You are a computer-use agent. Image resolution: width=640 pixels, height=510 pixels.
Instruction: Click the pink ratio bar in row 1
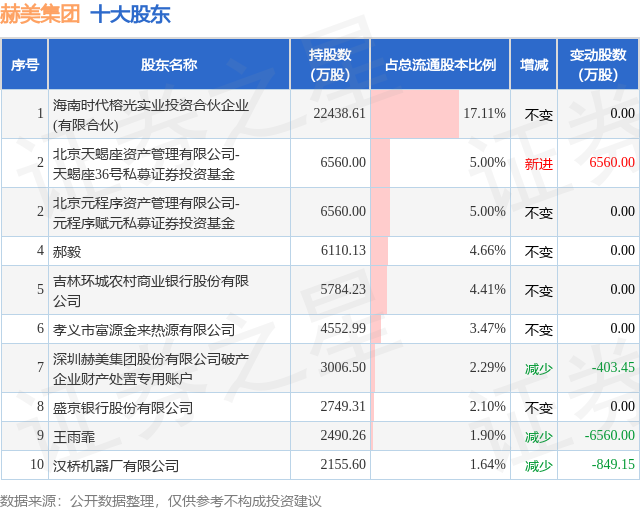tap(415, 114)
